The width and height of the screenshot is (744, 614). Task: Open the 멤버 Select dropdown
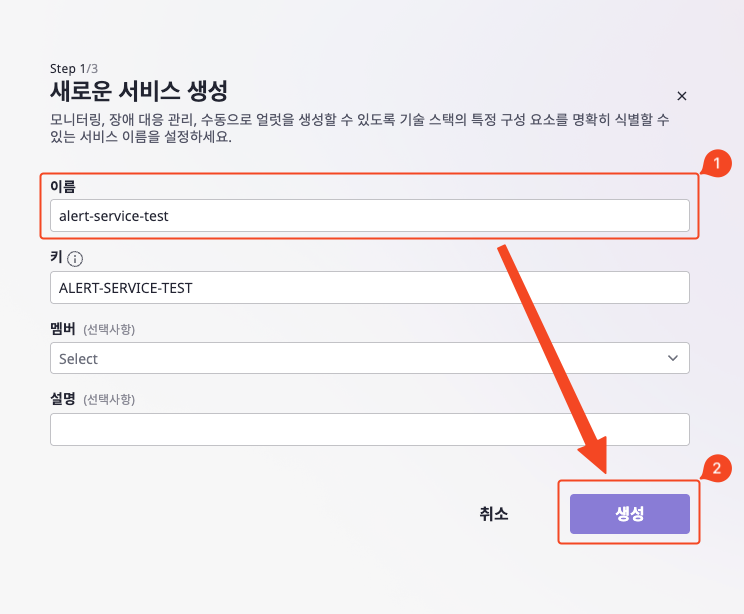click(370, 358)
